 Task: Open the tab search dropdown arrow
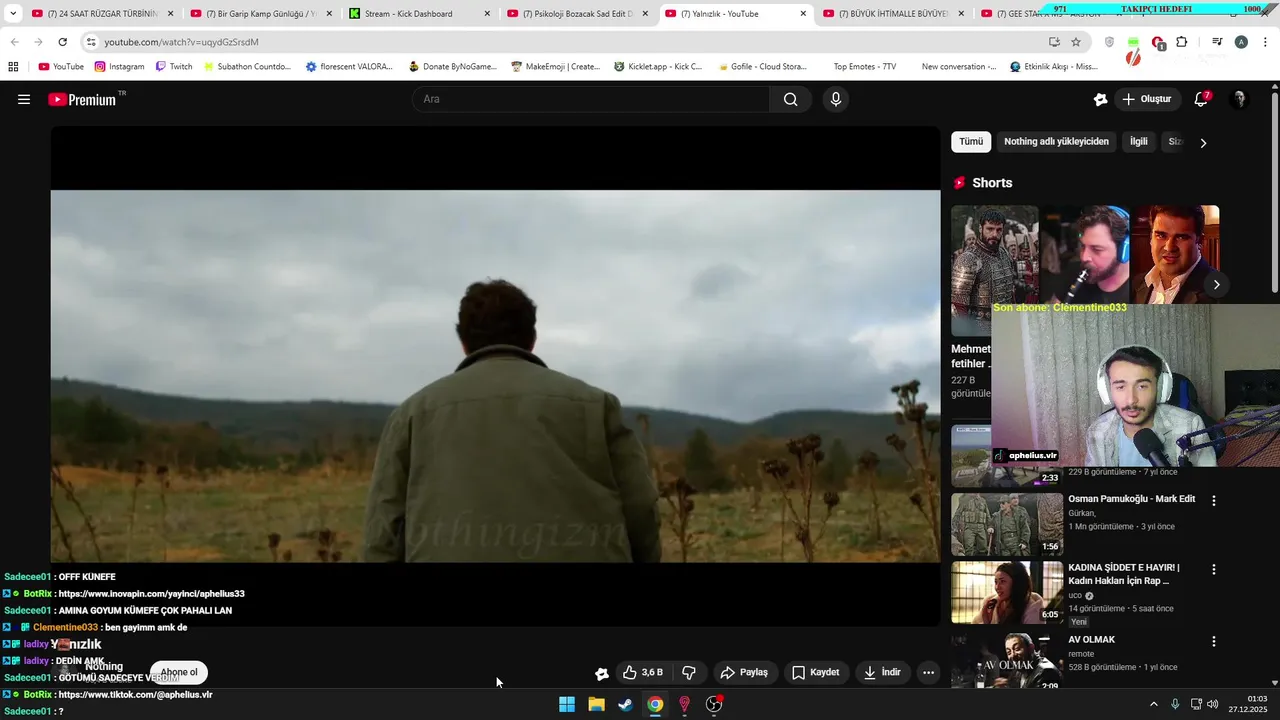pos(13,14)
